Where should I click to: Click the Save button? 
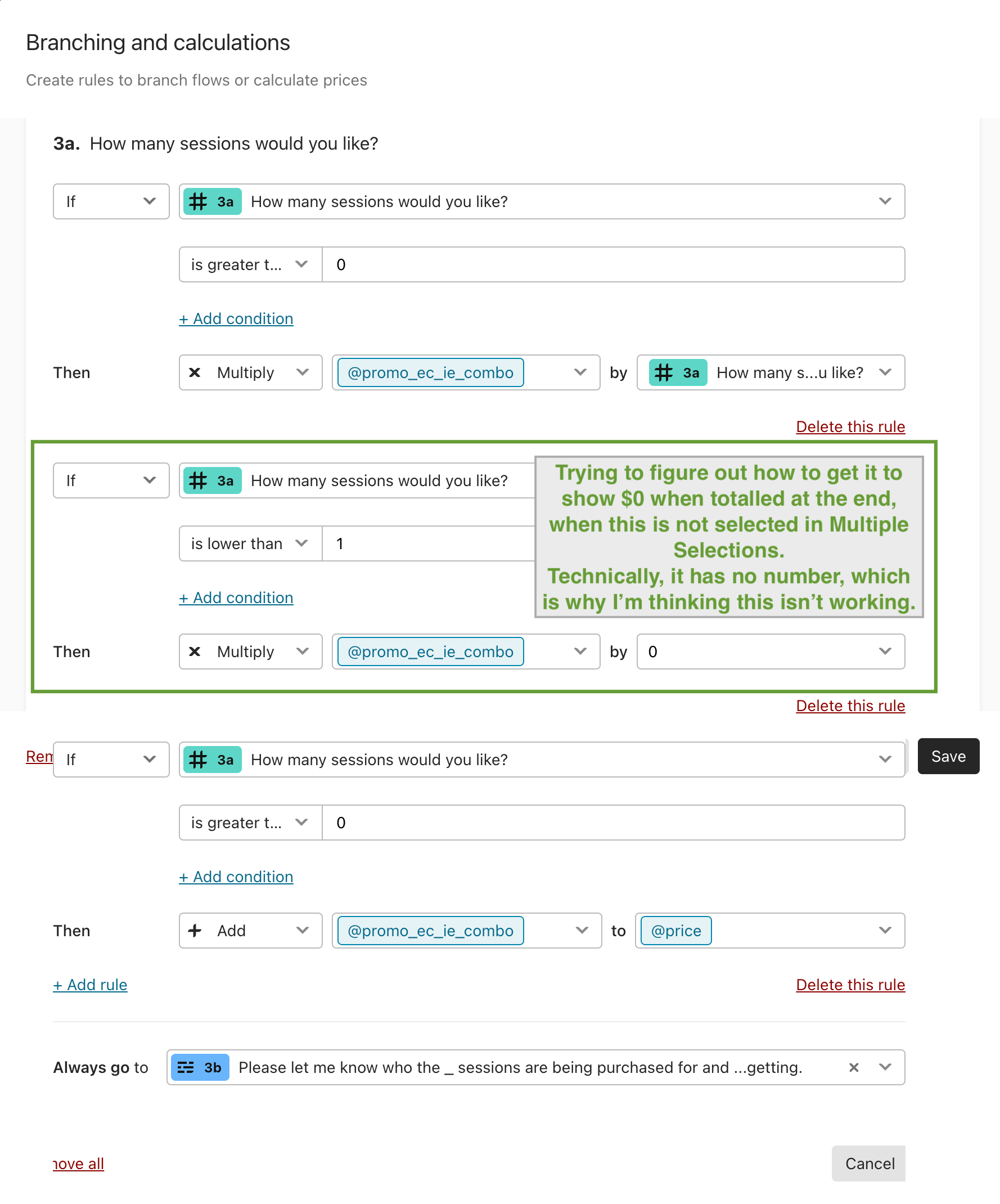[x=948, y=756]
